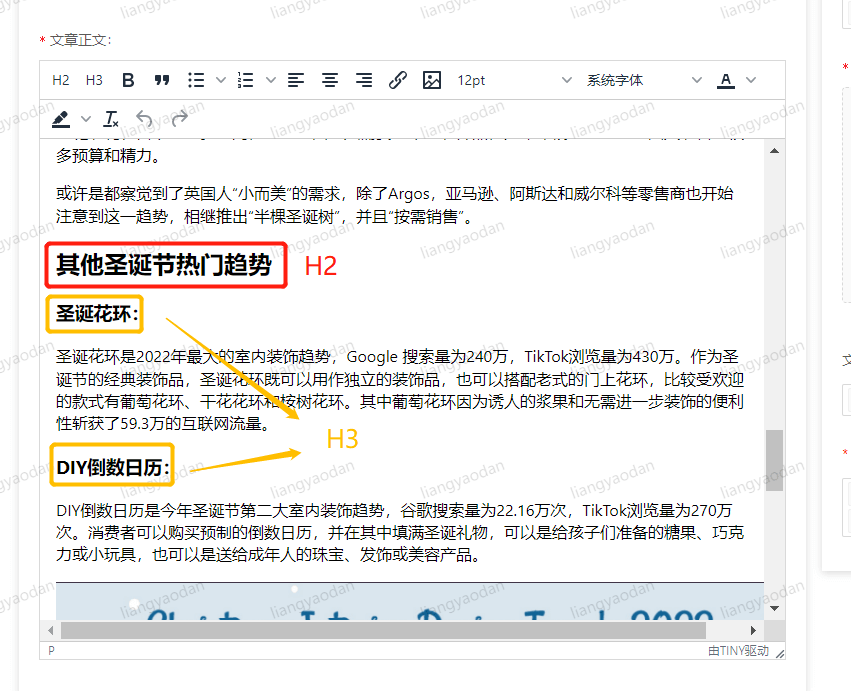The height and width of the screenshot is (691, 851).
Task: Toggle the H2 heading format
Action: [61, 80]
